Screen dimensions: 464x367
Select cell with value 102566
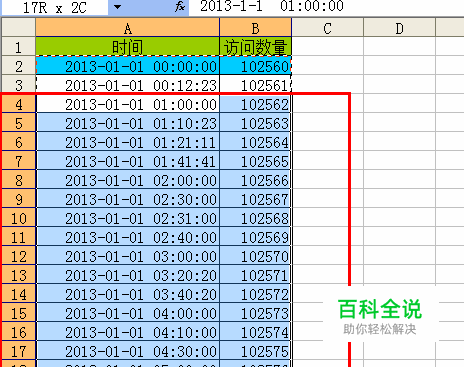pos(256,180)
